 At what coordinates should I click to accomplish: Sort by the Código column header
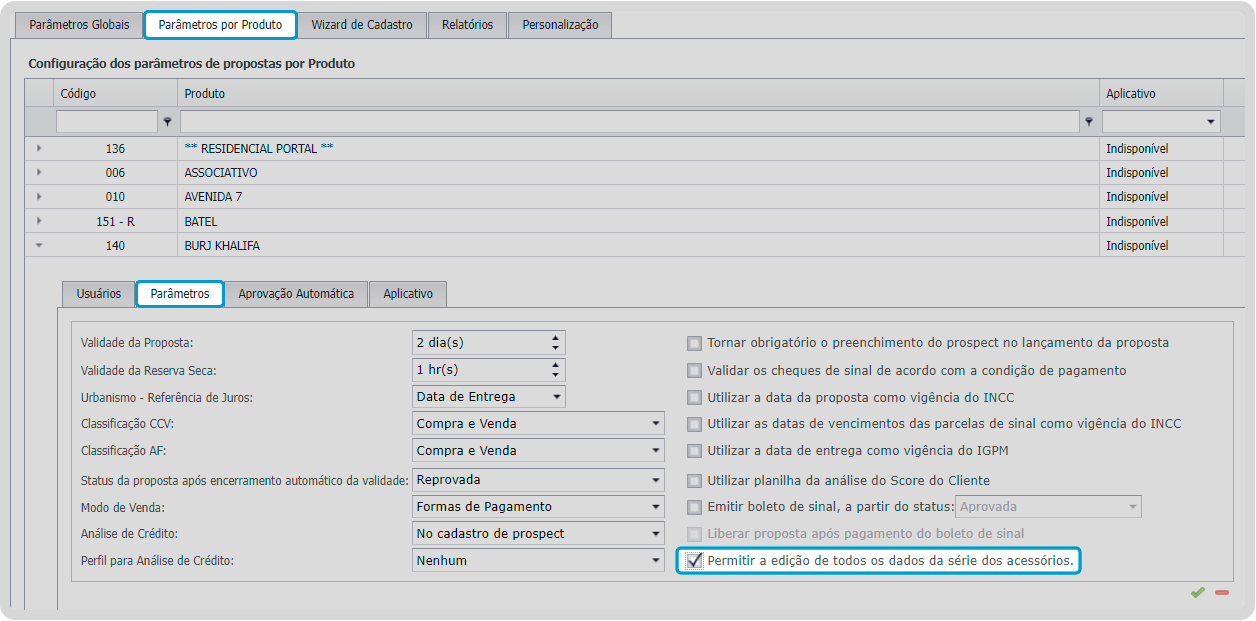pyautogui.click(x=115, y=93)
